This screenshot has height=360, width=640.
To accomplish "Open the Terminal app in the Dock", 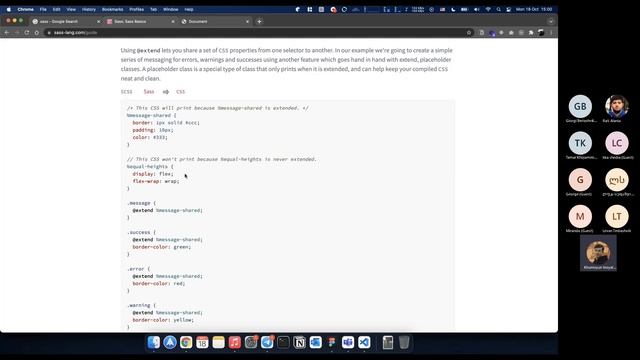I will pos(283,342).
